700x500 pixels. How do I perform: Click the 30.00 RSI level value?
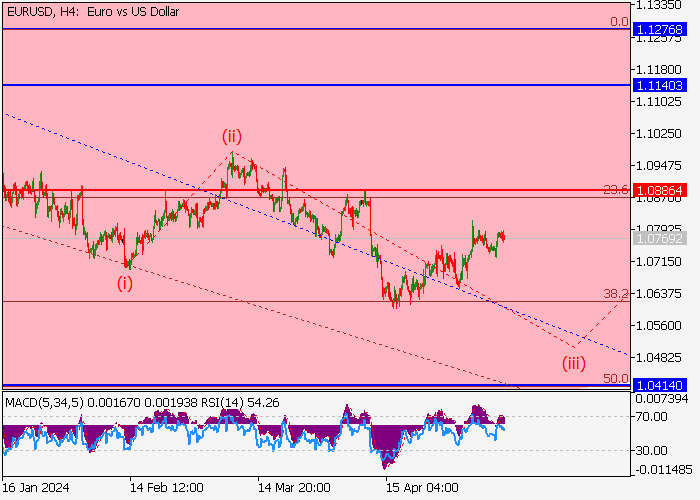[x=651, y=450]
